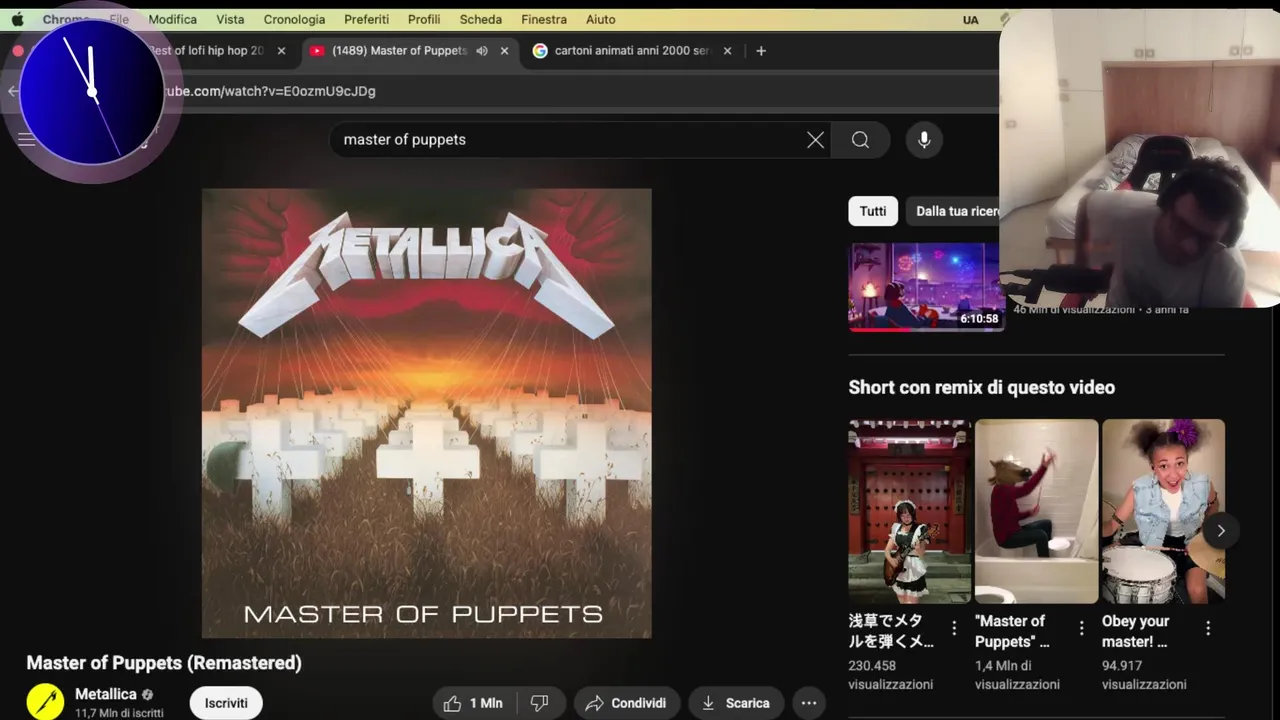The width and height of the screenshot is (1280, 720).
Task: Show next shorts with arrow
Action: 1221,531
